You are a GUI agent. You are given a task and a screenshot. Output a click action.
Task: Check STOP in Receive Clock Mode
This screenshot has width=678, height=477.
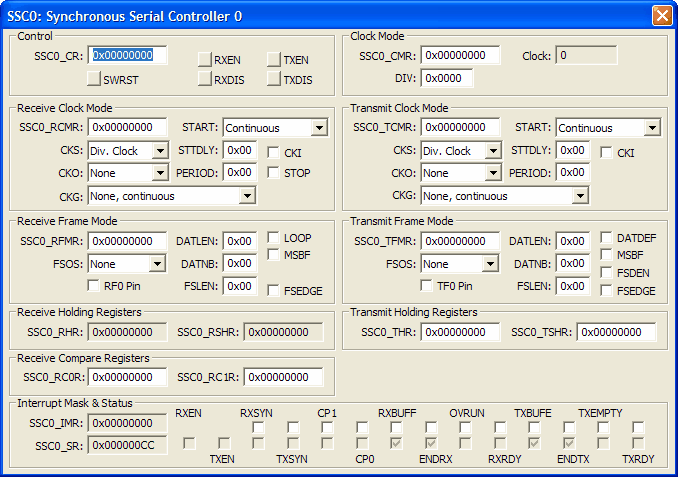point(274,173)
